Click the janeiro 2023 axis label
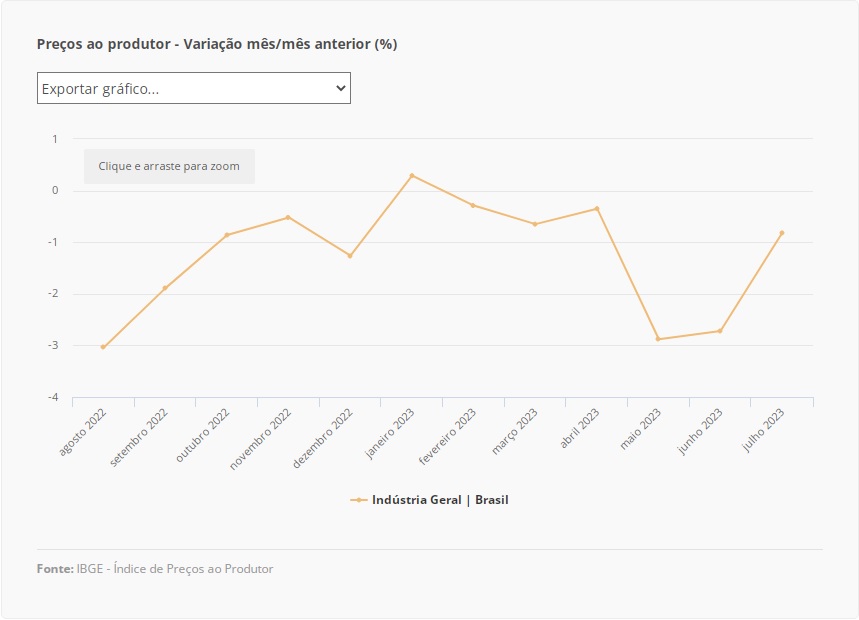859x620 pixels. pyautogui.click(x=391, y=432)
